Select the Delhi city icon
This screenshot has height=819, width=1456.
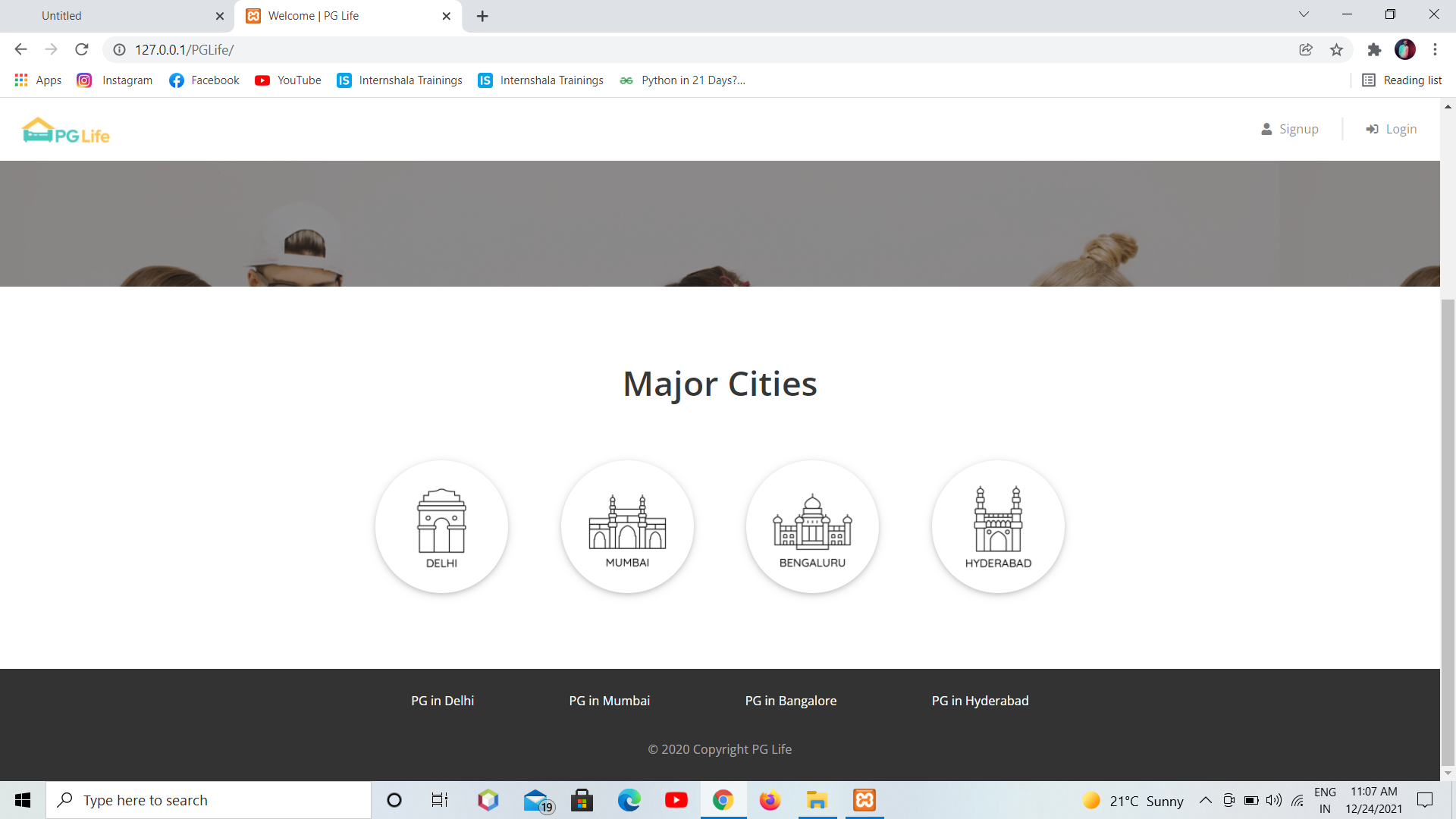442,526
